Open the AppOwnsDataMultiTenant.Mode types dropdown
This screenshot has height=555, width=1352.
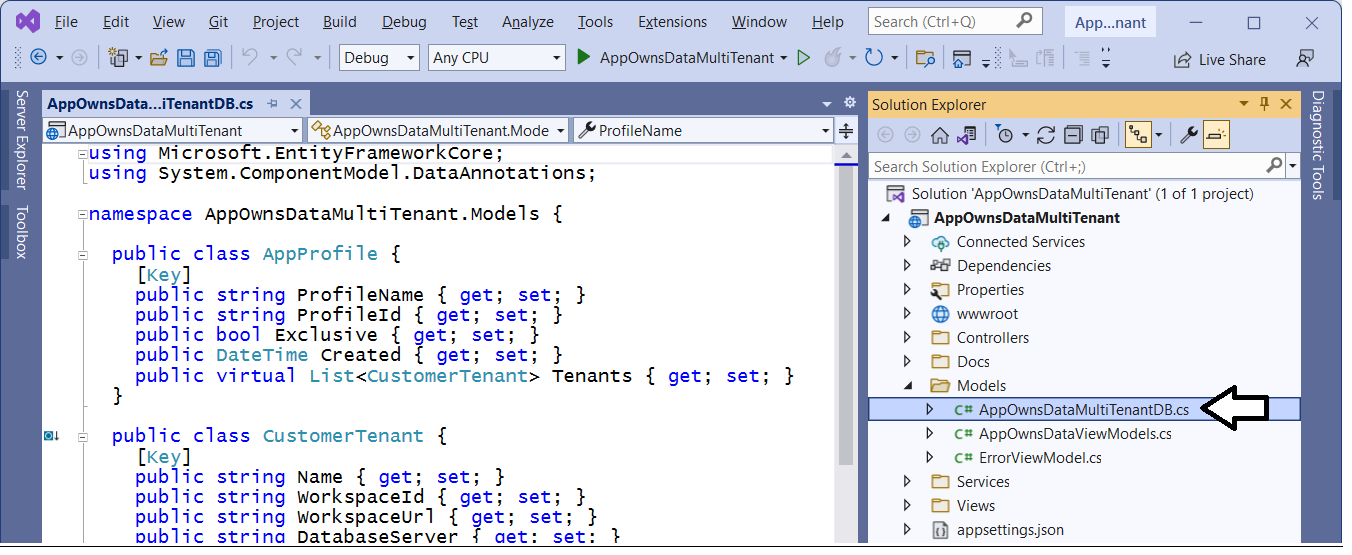click(438, 130)
